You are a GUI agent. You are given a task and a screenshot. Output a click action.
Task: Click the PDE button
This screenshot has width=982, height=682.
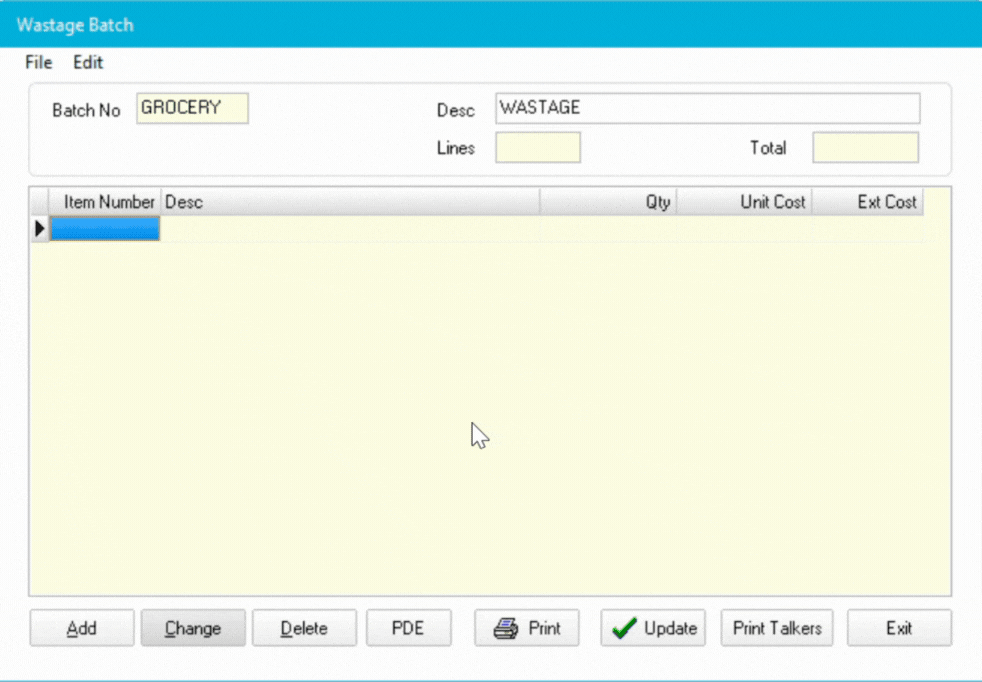(409, 628)
